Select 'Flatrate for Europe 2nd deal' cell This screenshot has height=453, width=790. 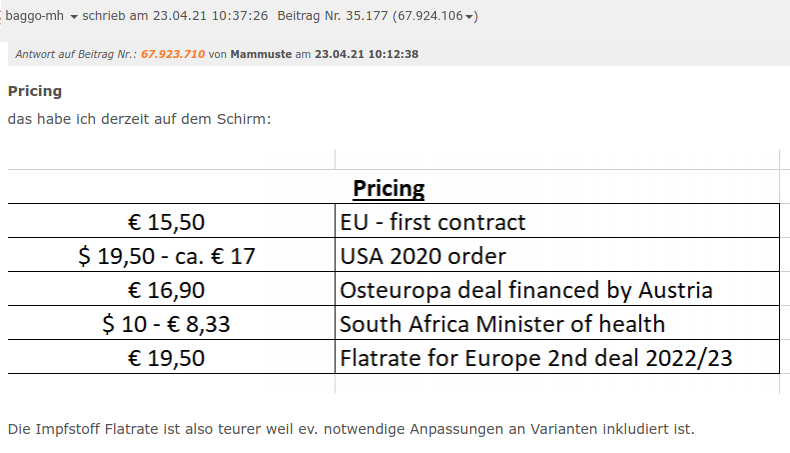pyautogui.click(x=536, y=358)
